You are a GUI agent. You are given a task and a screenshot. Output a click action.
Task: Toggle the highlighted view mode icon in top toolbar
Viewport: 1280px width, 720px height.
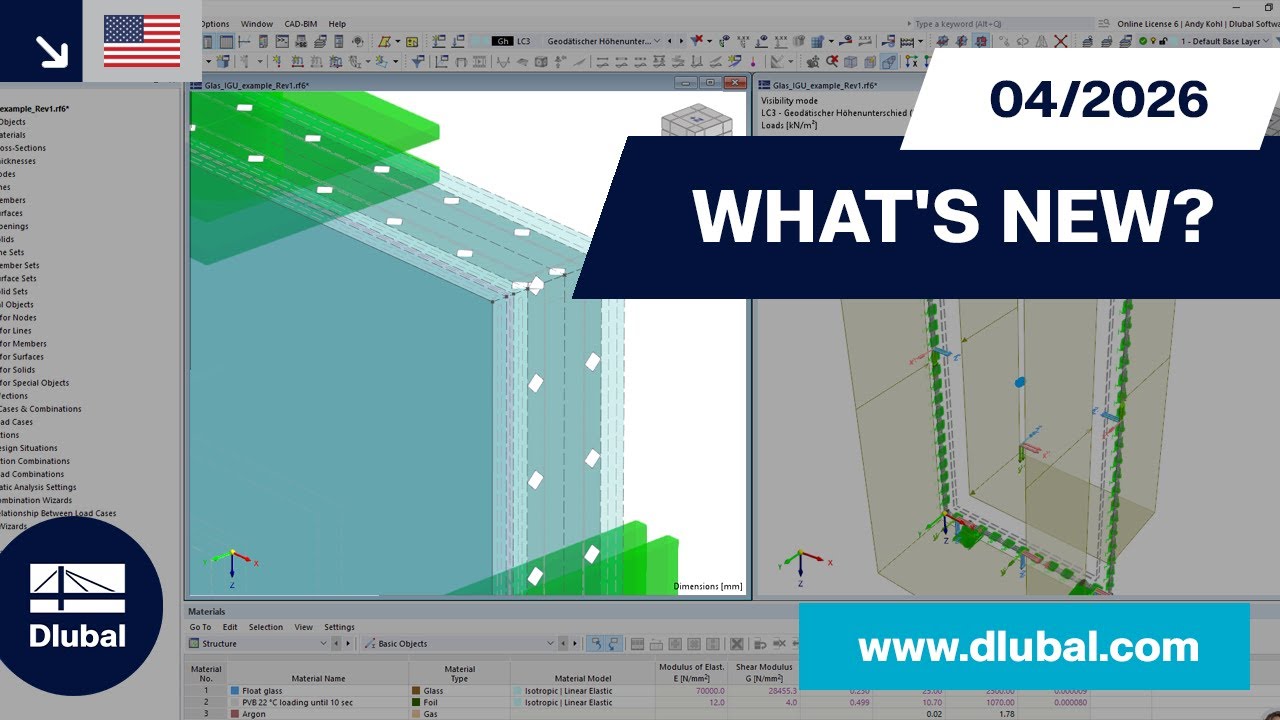pos(981,41)
